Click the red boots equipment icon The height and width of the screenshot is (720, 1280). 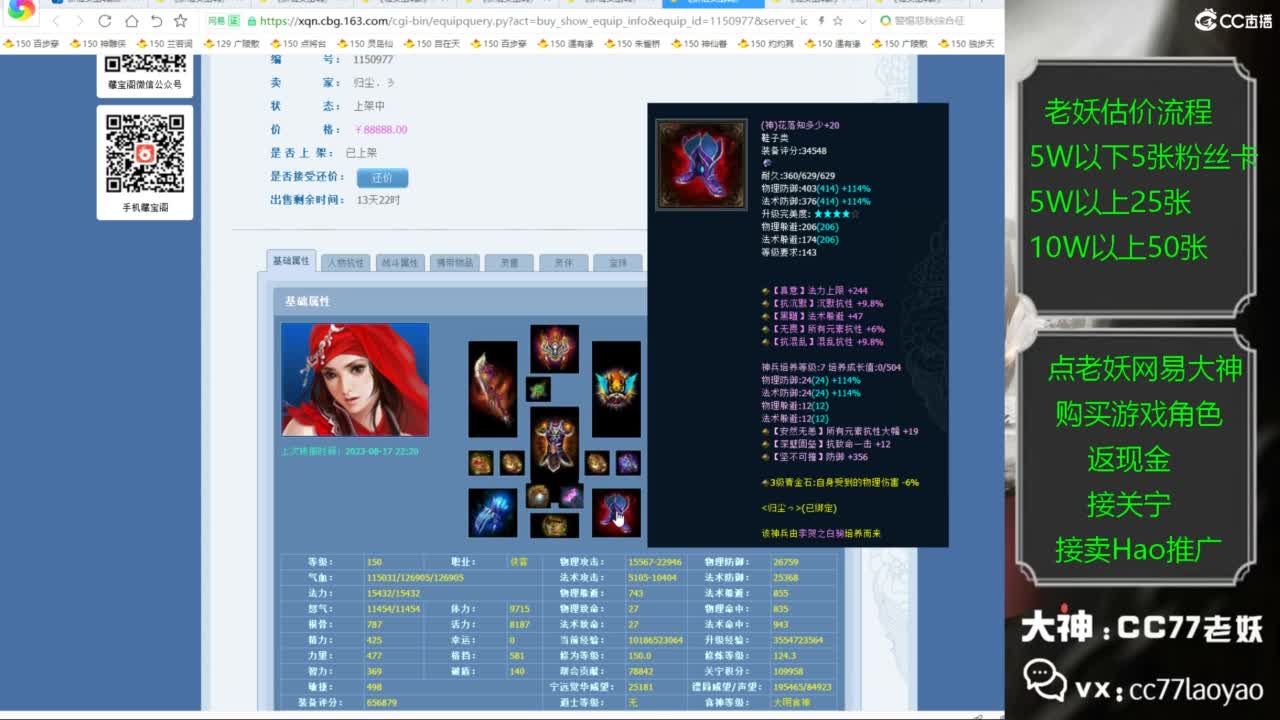click(x=616, y=512)
